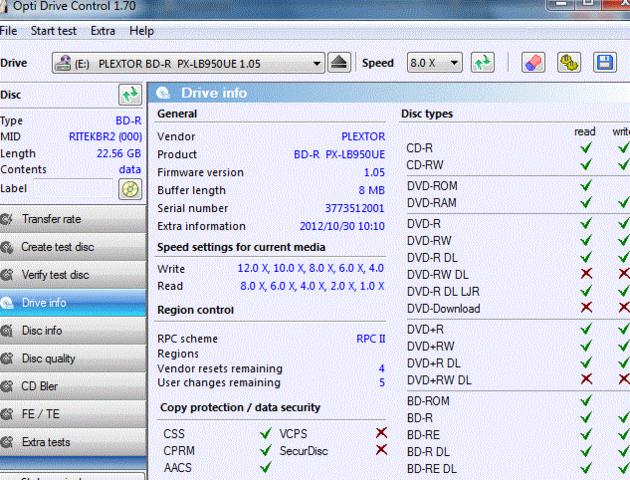Click the Transfer rate disc icon
Image resolution: width=630 pixels, height=480 pixels.
(x=6, y=219)
